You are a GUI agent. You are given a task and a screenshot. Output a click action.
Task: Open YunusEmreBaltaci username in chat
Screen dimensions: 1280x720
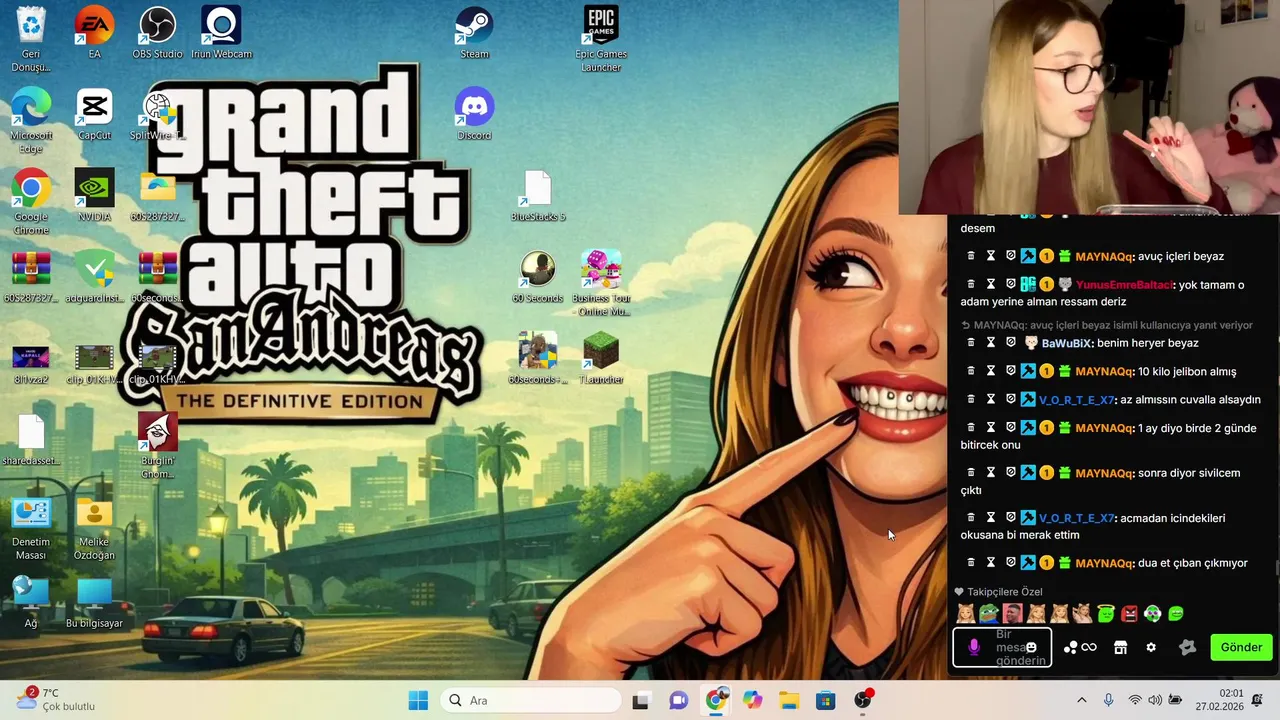tap(1124, 285)
